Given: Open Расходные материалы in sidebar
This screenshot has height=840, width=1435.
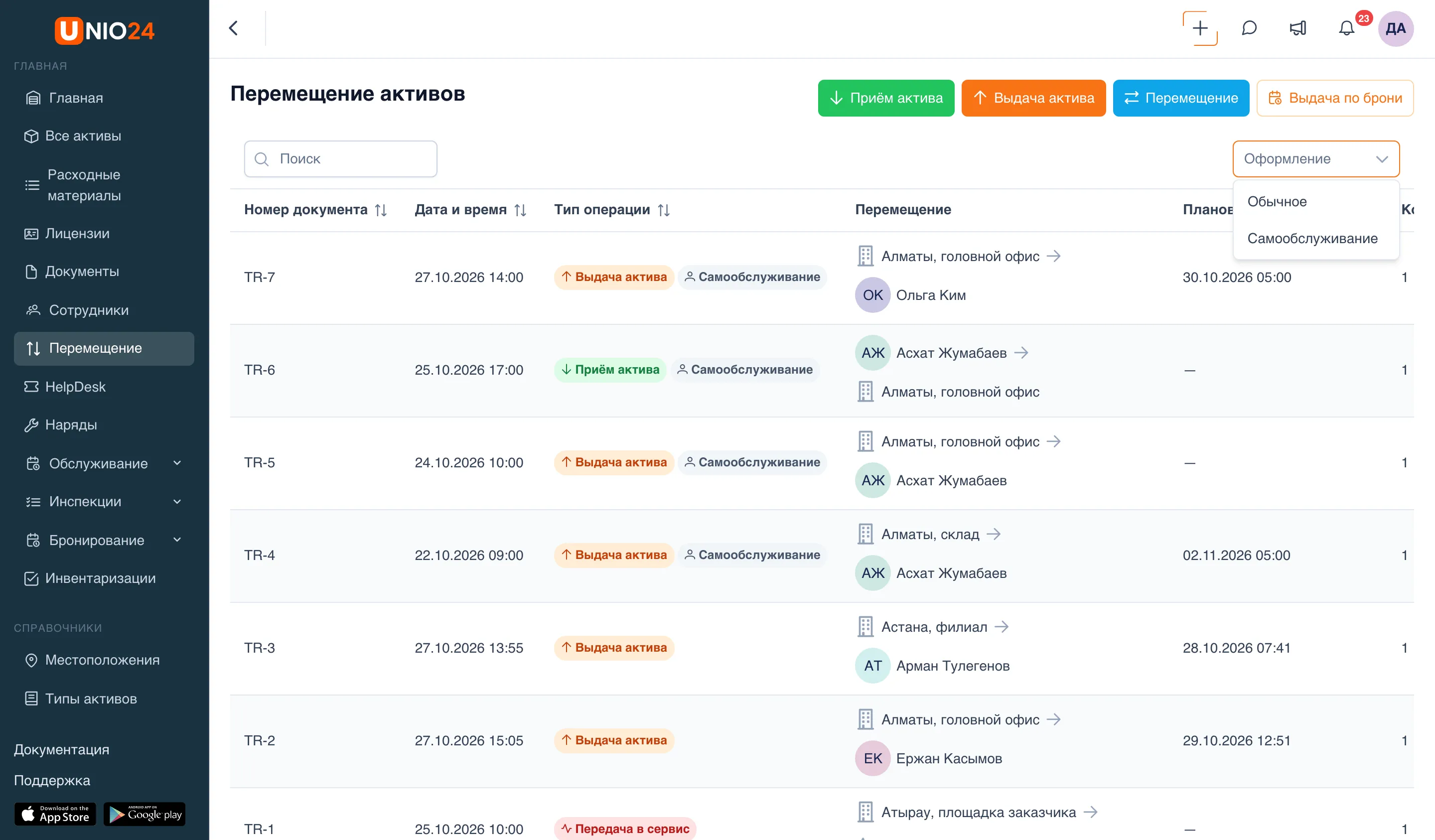Looking at the screenshot, I should [104, 185].
